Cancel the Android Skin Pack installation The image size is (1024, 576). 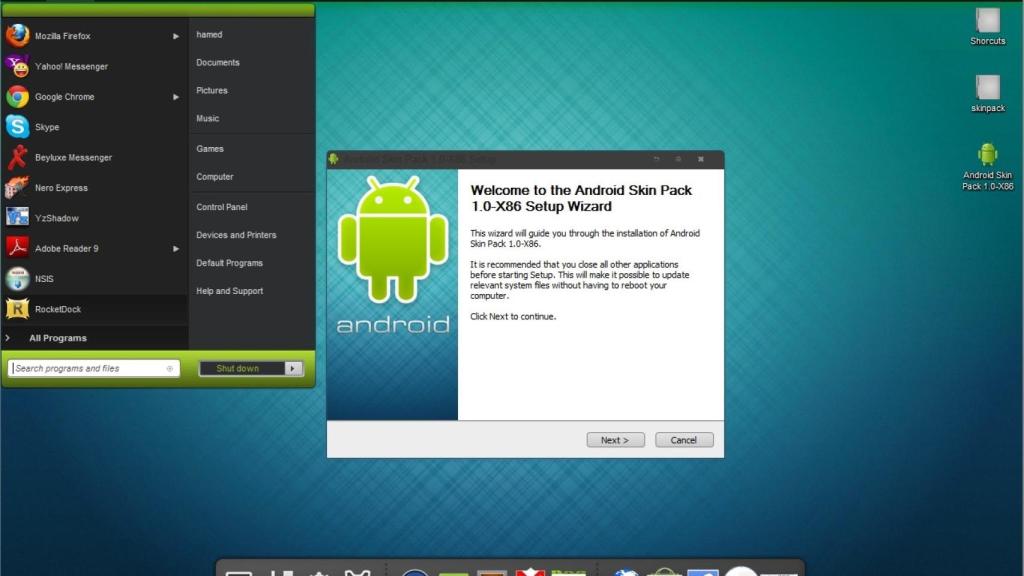684,439
